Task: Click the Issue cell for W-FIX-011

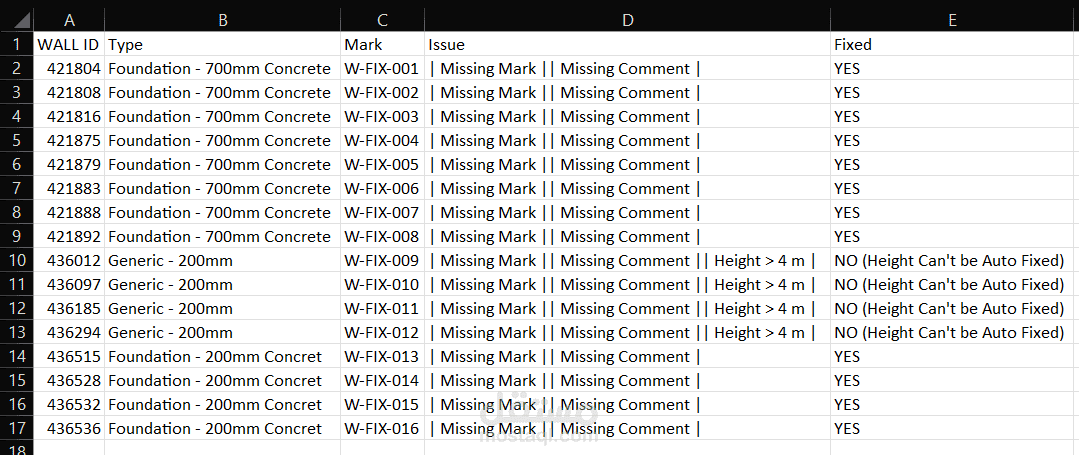Action: pyautogui.click(x=627, y=309)
